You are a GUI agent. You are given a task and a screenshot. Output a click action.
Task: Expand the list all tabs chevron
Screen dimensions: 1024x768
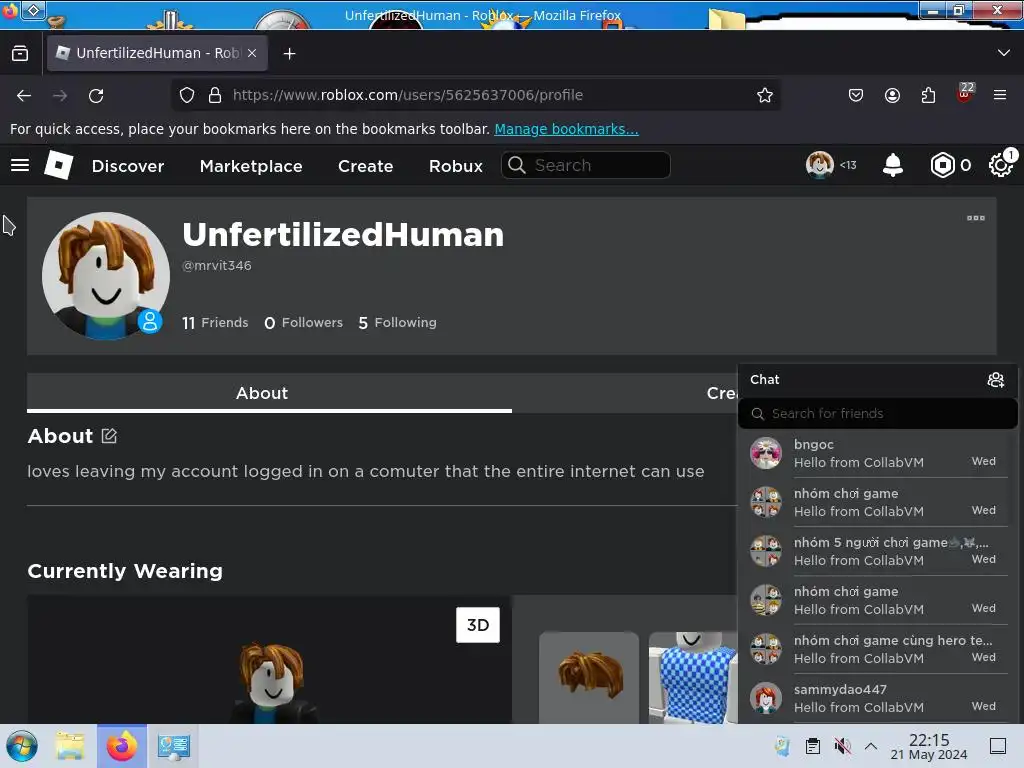(x=1004, y=53)
